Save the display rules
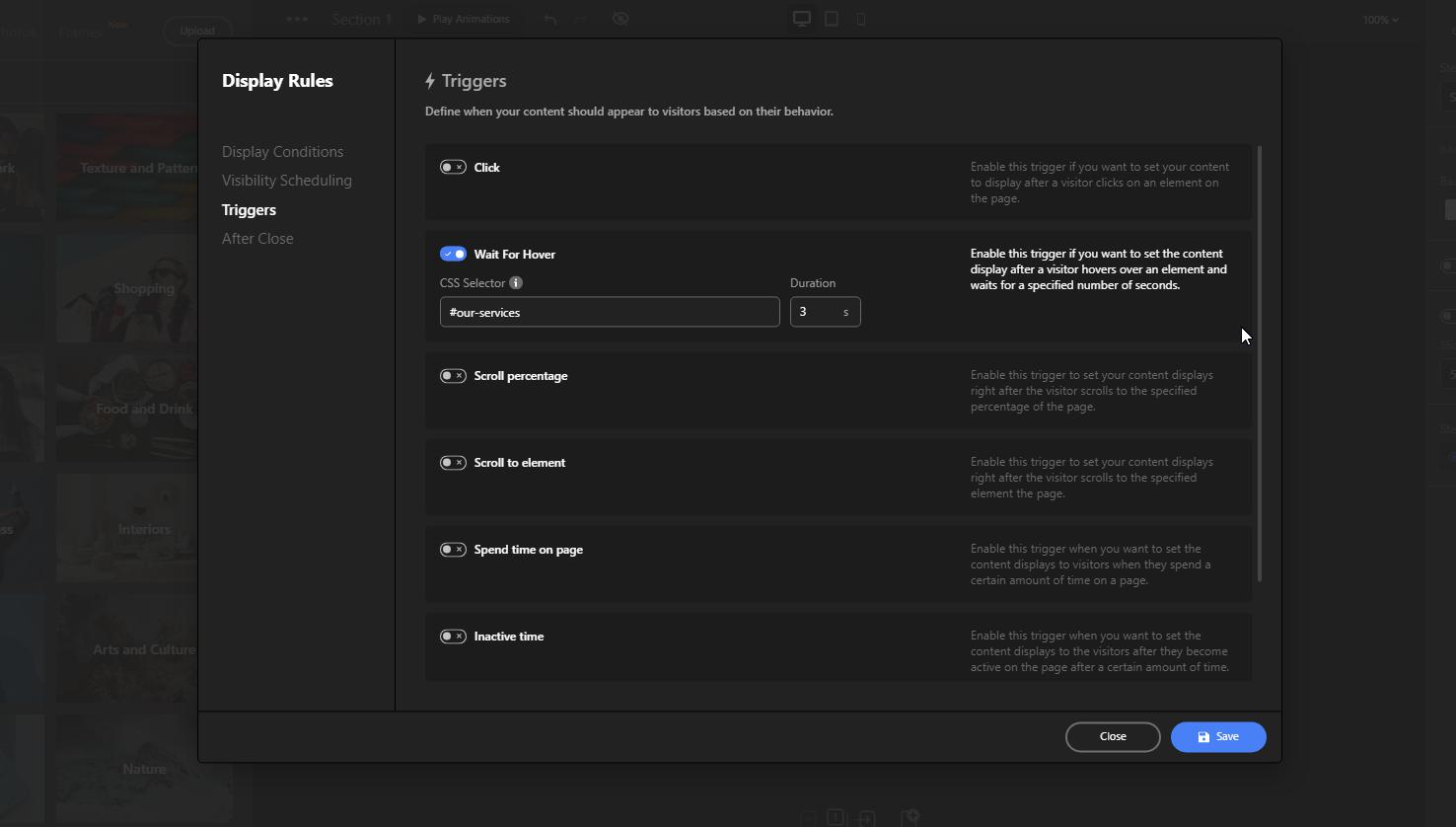Image resolution: width=1456 pixels, height=827 pixels. pyautogui.click(x=1218, y=737)
